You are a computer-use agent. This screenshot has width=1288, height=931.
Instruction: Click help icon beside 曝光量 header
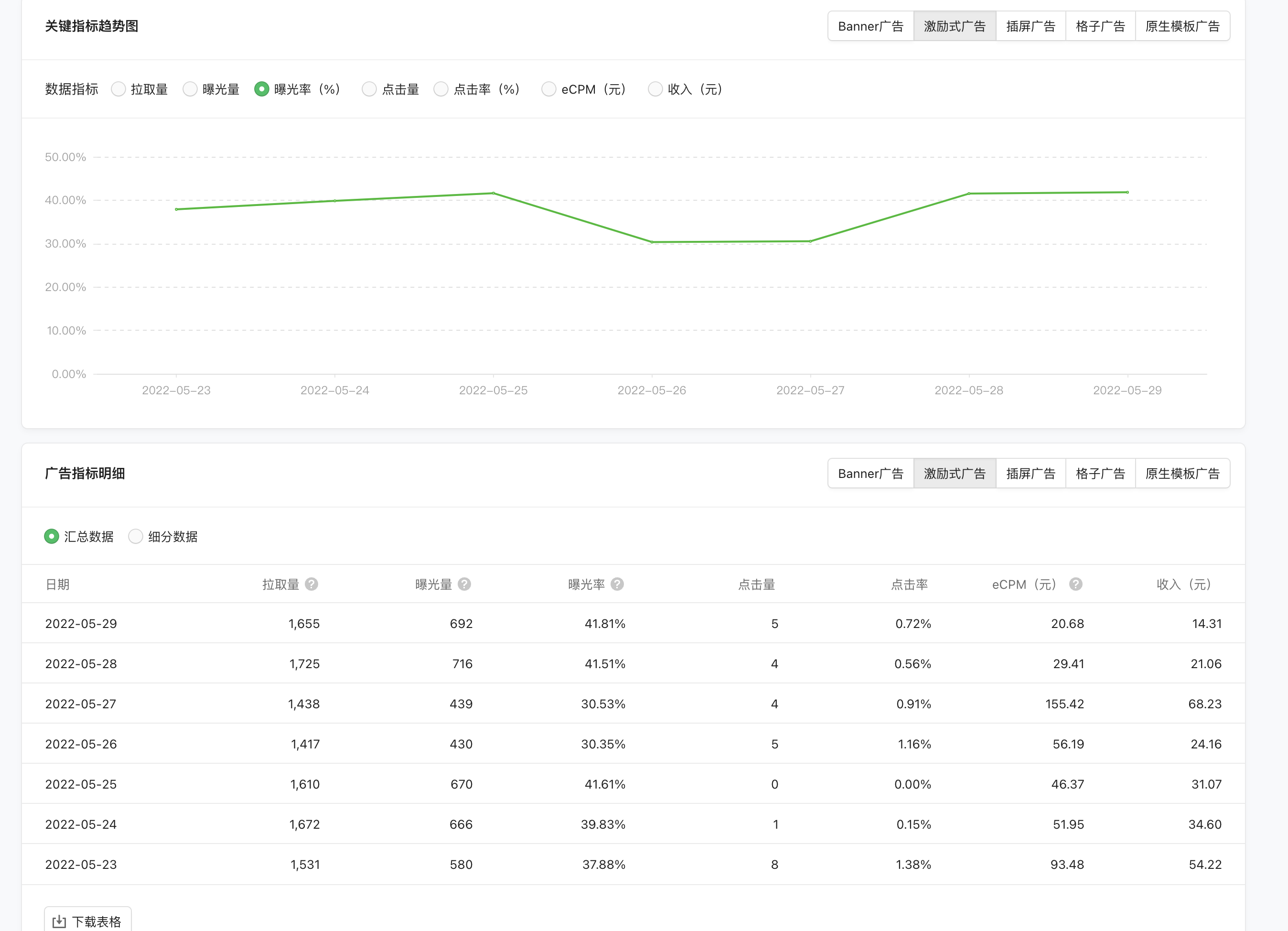tap(464, 584)
